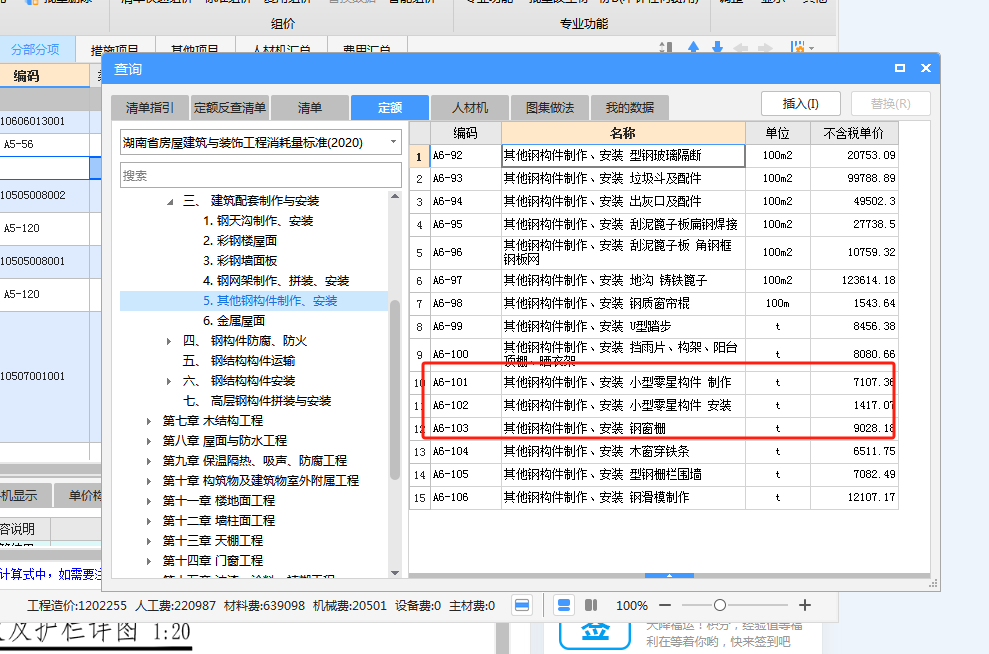
Task: Select 4. 钢网架制作、拼装、安装
Action: [x=276, y=281]
